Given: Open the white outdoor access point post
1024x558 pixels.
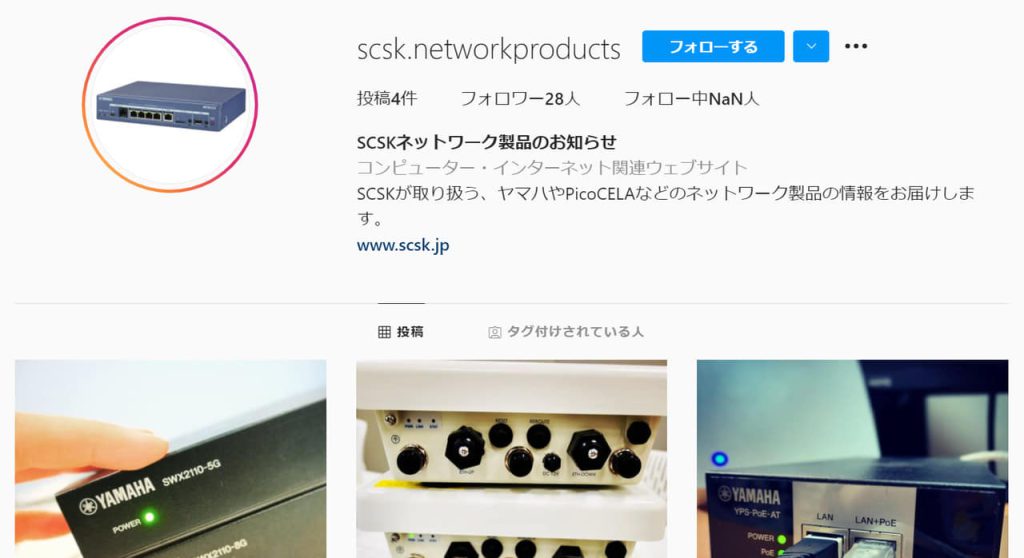Looking at the screenshot, I should point(511,459).
